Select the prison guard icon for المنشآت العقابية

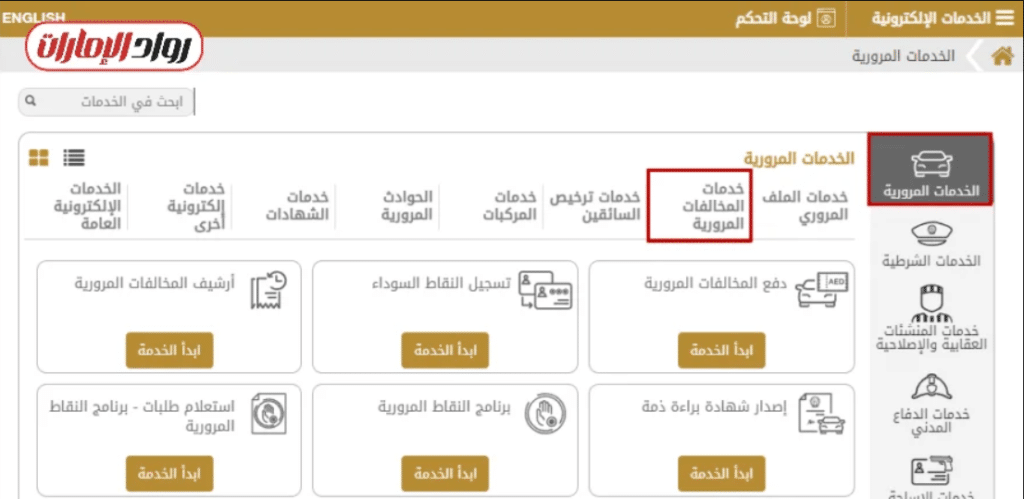pyautogui.click(x=931, y=303)
